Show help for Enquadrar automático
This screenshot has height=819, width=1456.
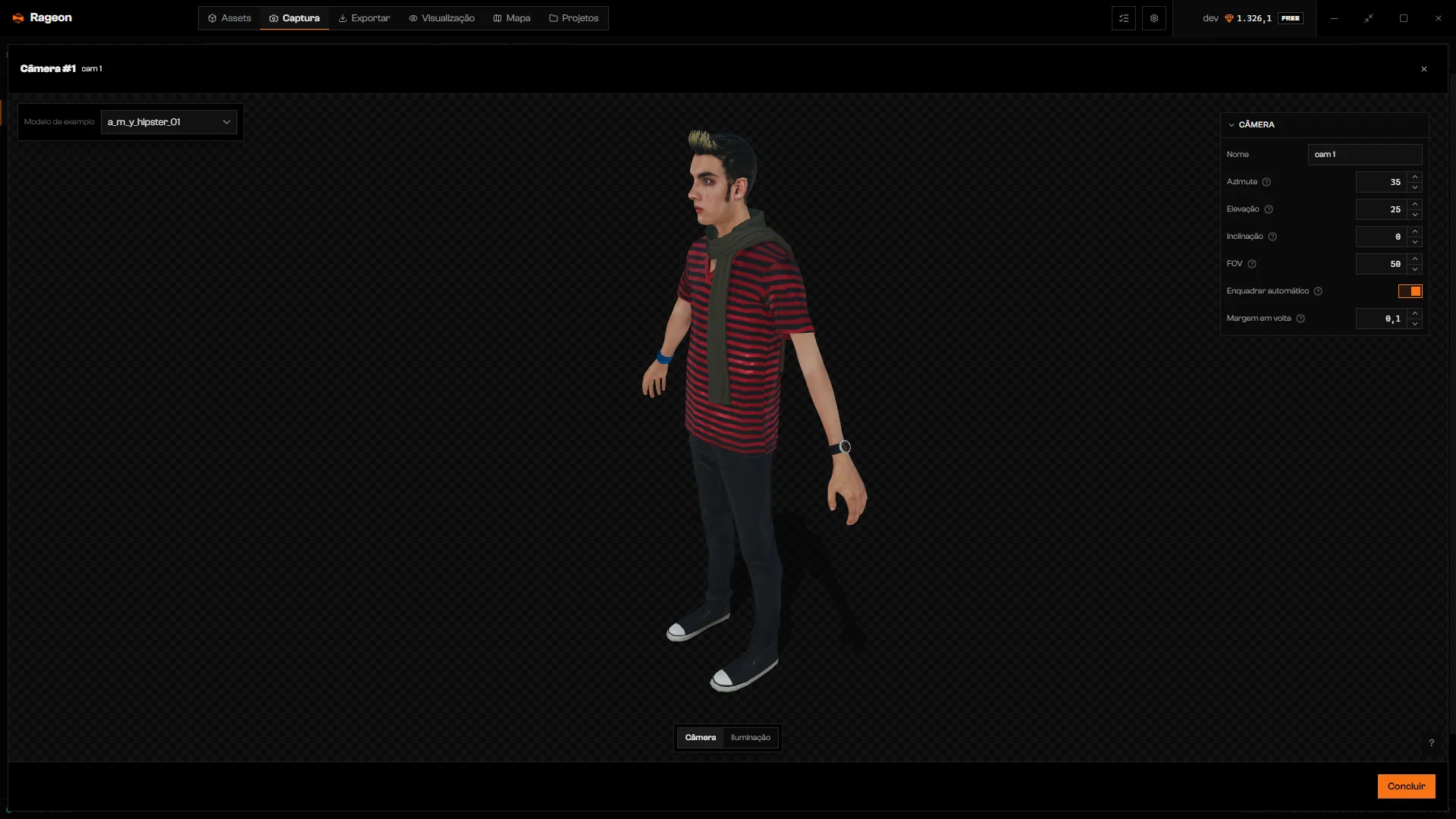click(x=1318, y=291)
